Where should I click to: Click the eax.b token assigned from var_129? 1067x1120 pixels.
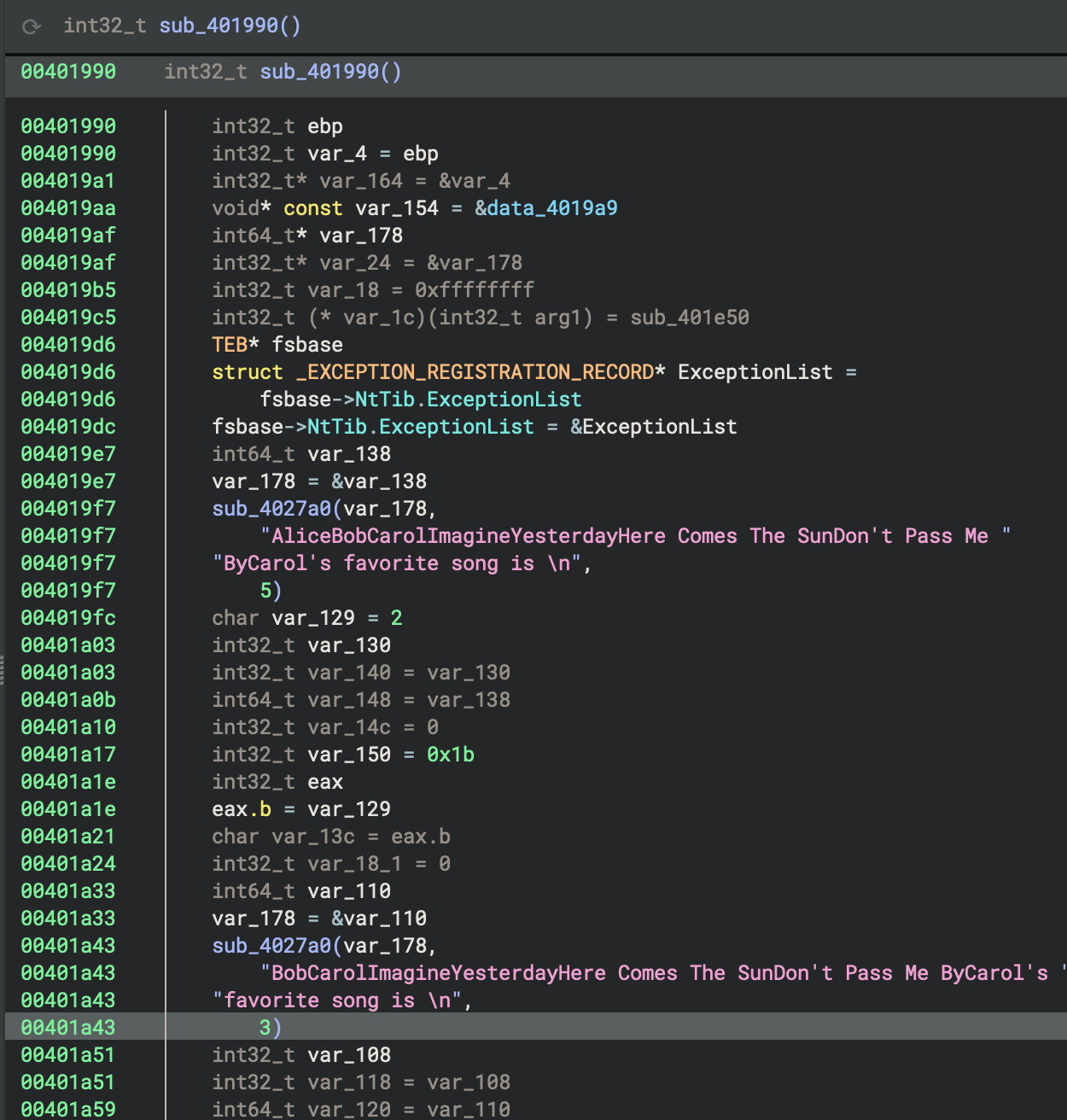[x=242, y=809]
